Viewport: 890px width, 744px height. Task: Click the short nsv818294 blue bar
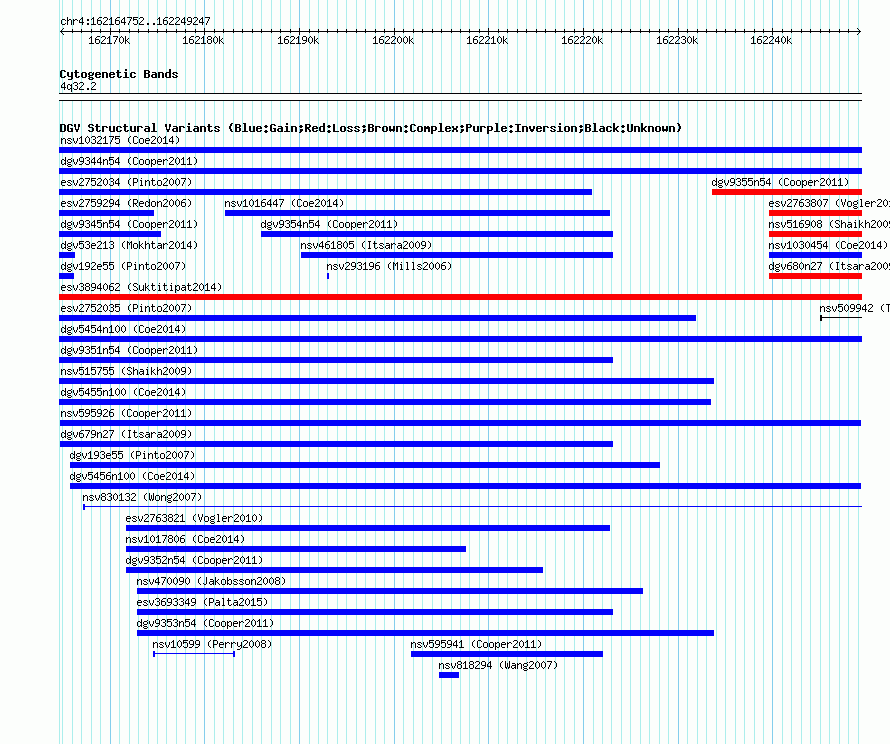[x=449, y=675]
